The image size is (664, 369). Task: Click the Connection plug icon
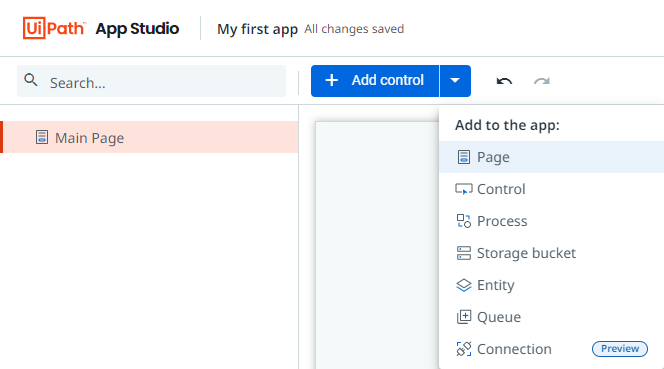[x=464, y=349]
